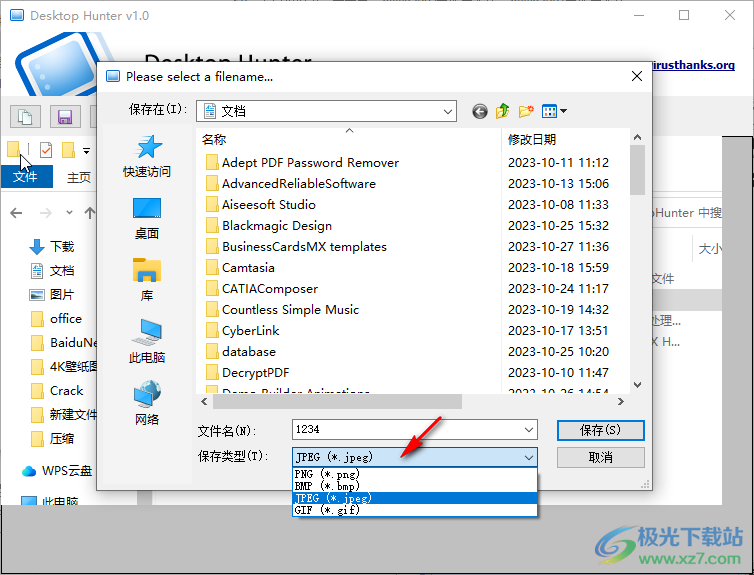The image size is (754, 575).
Task: Select Desktop (桌面) in places bar
Action: point(147,219)
